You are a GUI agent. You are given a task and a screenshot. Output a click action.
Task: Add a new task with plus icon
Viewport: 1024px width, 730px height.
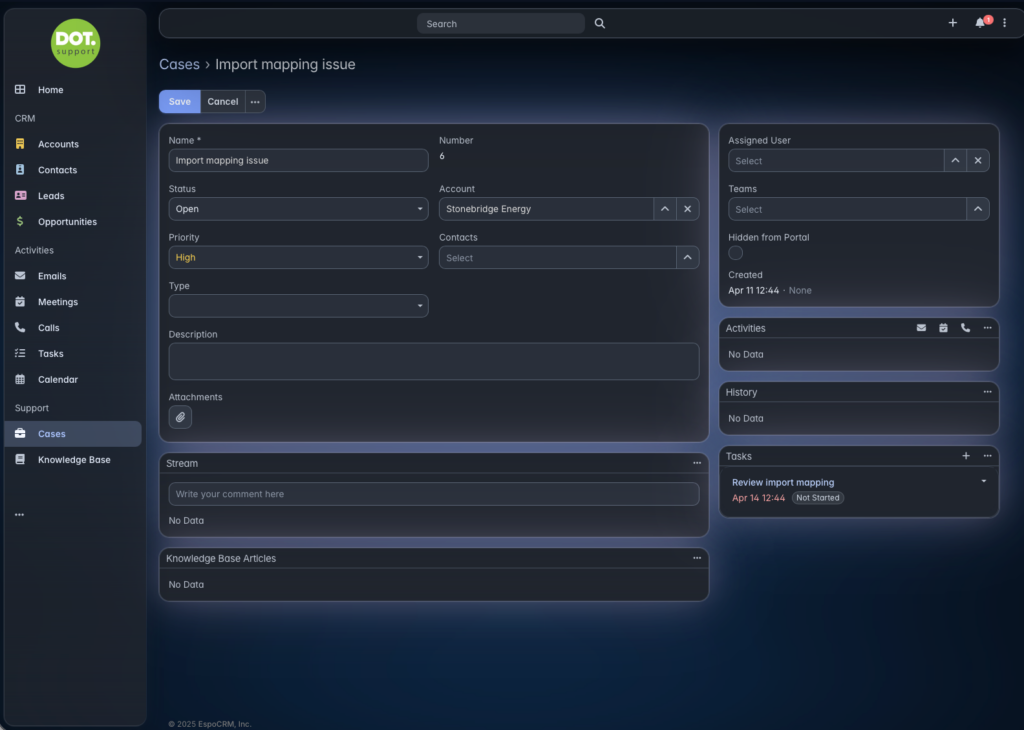[x=966, y=456]
